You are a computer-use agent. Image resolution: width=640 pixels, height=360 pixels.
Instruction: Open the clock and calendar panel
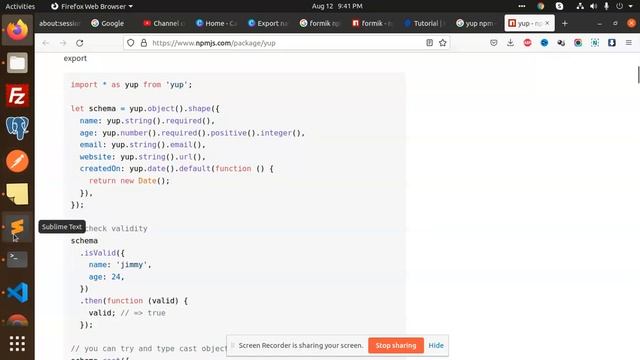[x=337, y=6]
